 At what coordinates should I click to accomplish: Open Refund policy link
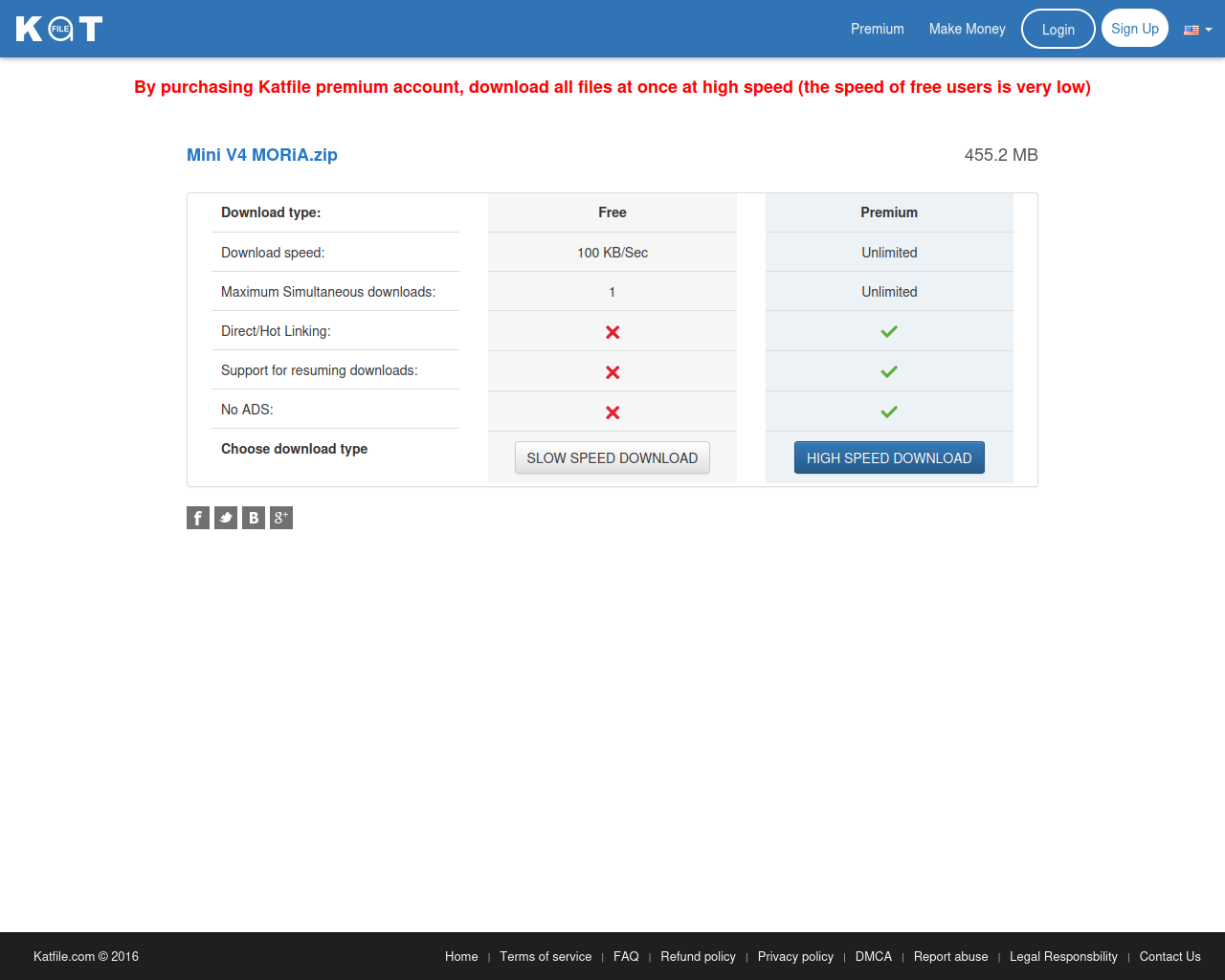(698, 956)
